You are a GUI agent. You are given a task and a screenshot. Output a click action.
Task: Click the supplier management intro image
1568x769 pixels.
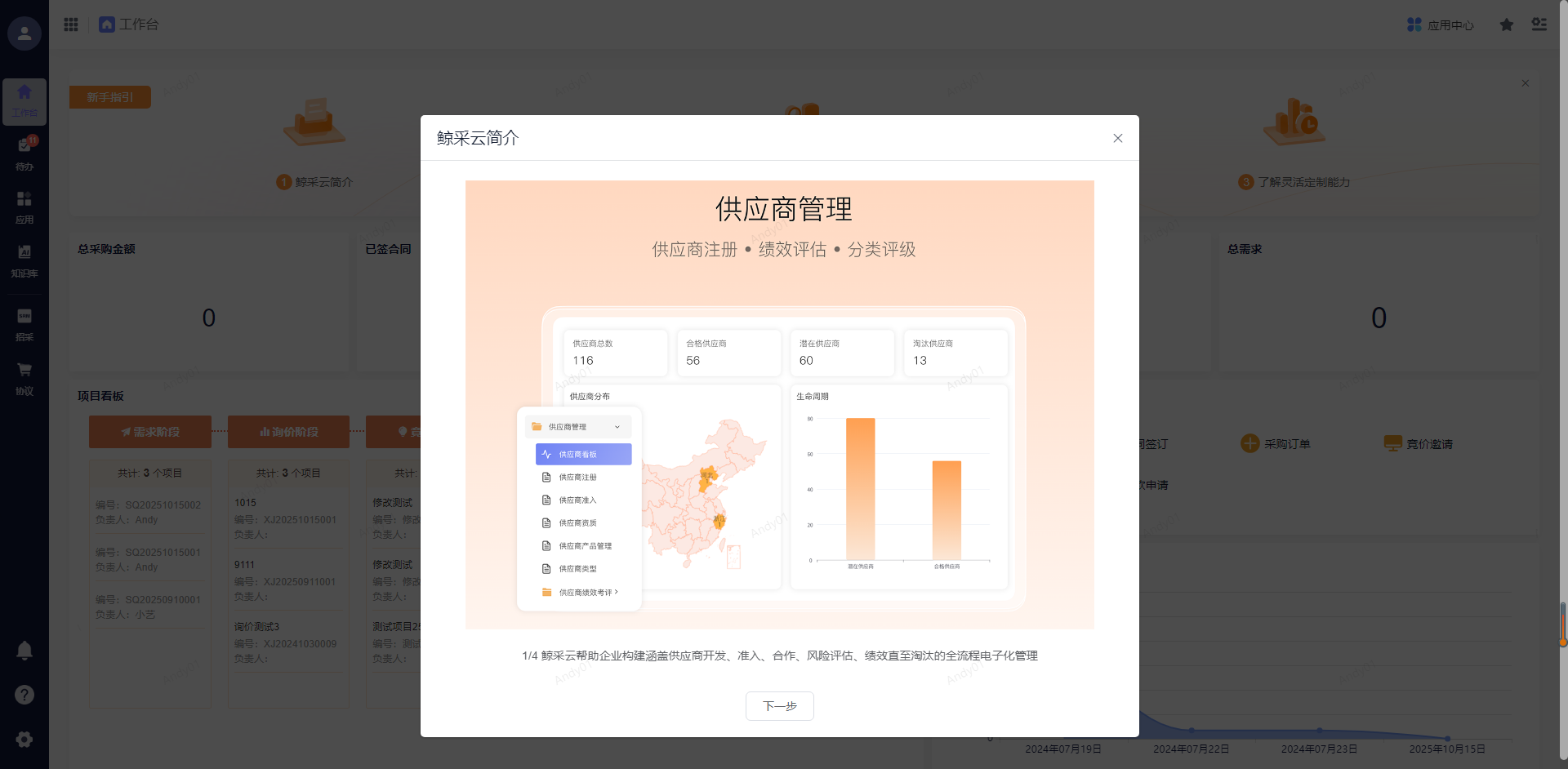[779, 404]
